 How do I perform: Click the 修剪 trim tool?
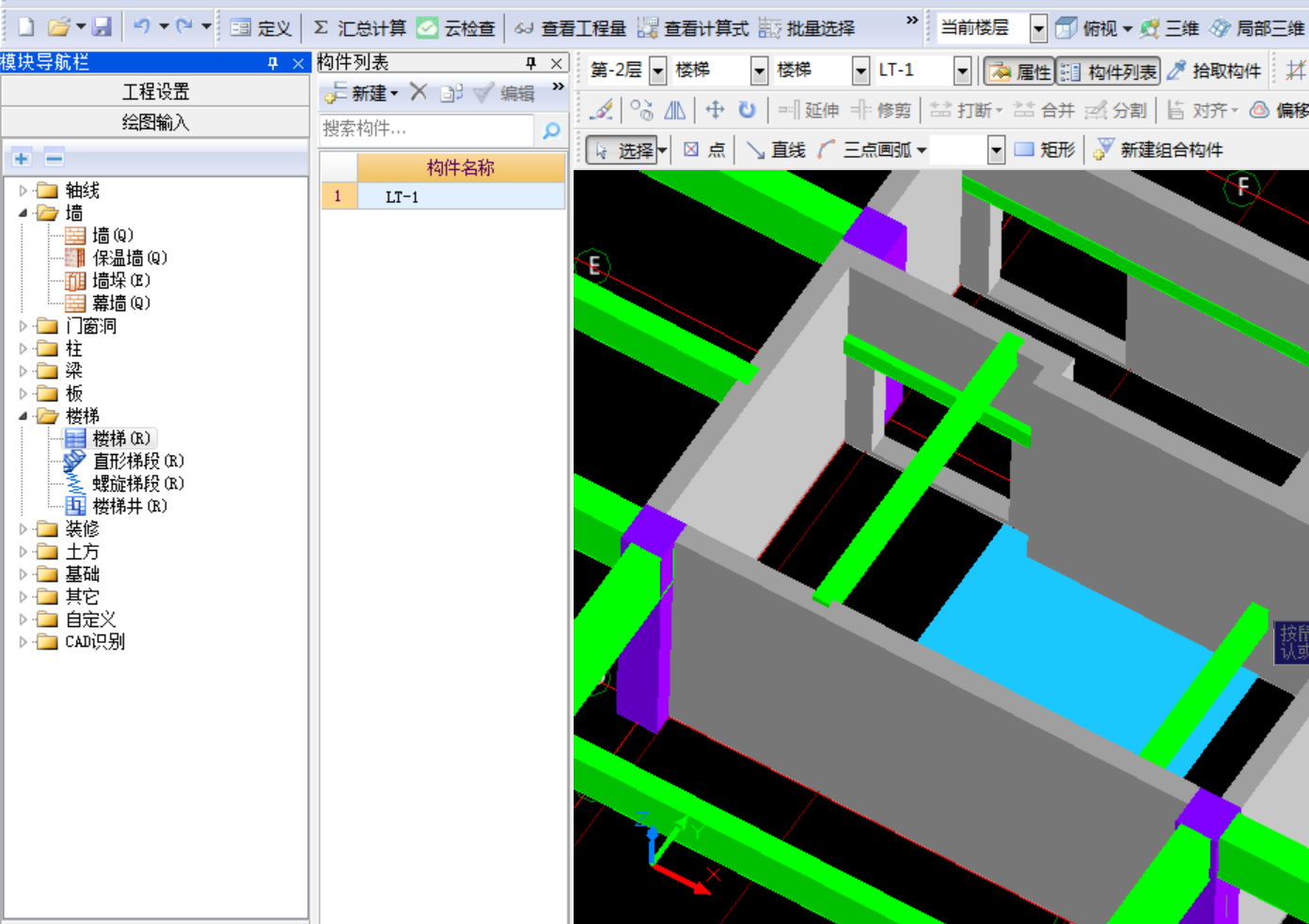point(881,110)
